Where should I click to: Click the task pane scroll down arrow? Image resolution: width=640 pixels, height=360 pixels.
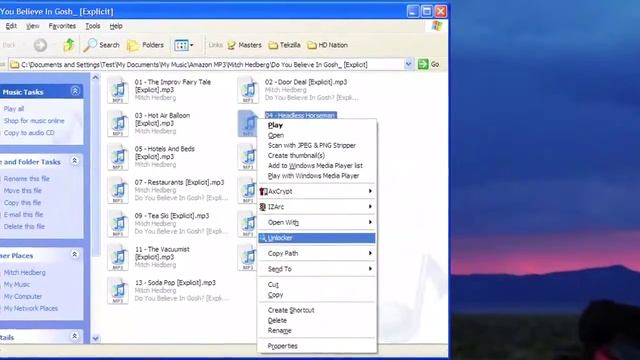click(x=96, y=338)
